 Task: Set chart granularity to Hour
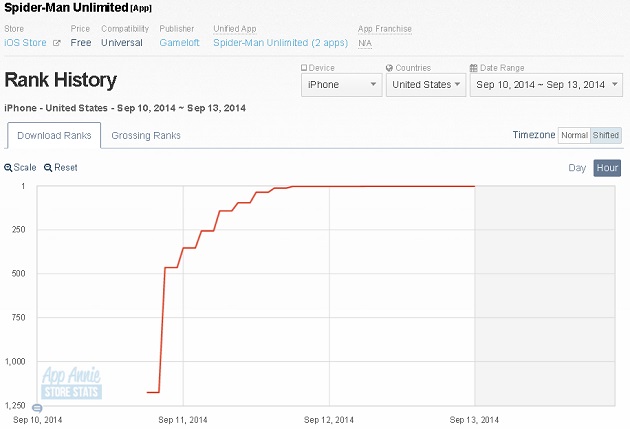pos(607,168)
